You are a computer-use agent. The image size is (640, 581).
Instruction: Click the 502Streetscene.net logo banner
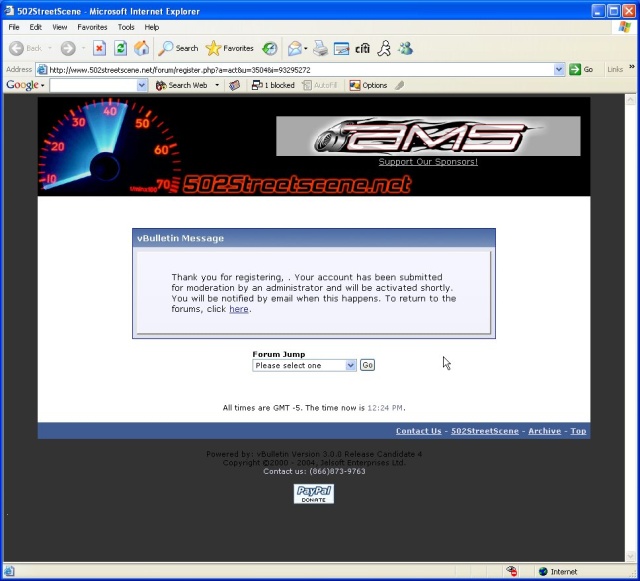point(297,184)
